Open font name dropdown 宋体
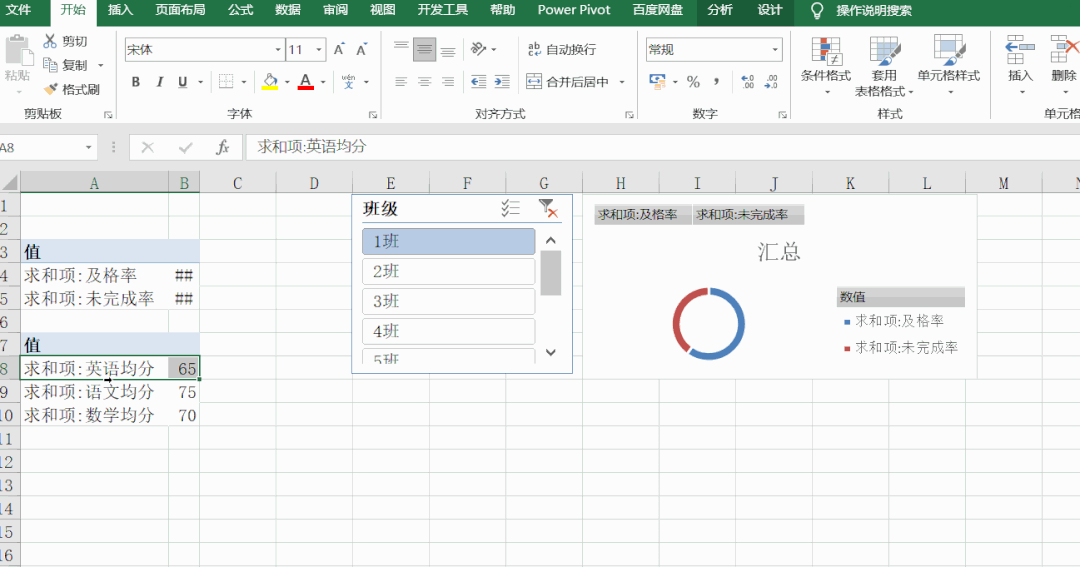 tap(278, 50)
